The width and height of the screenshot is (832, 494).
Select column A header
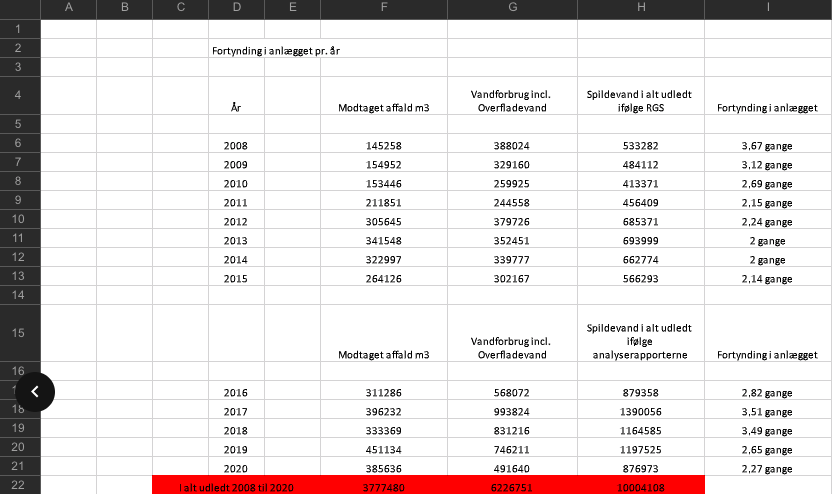[68, 7]
